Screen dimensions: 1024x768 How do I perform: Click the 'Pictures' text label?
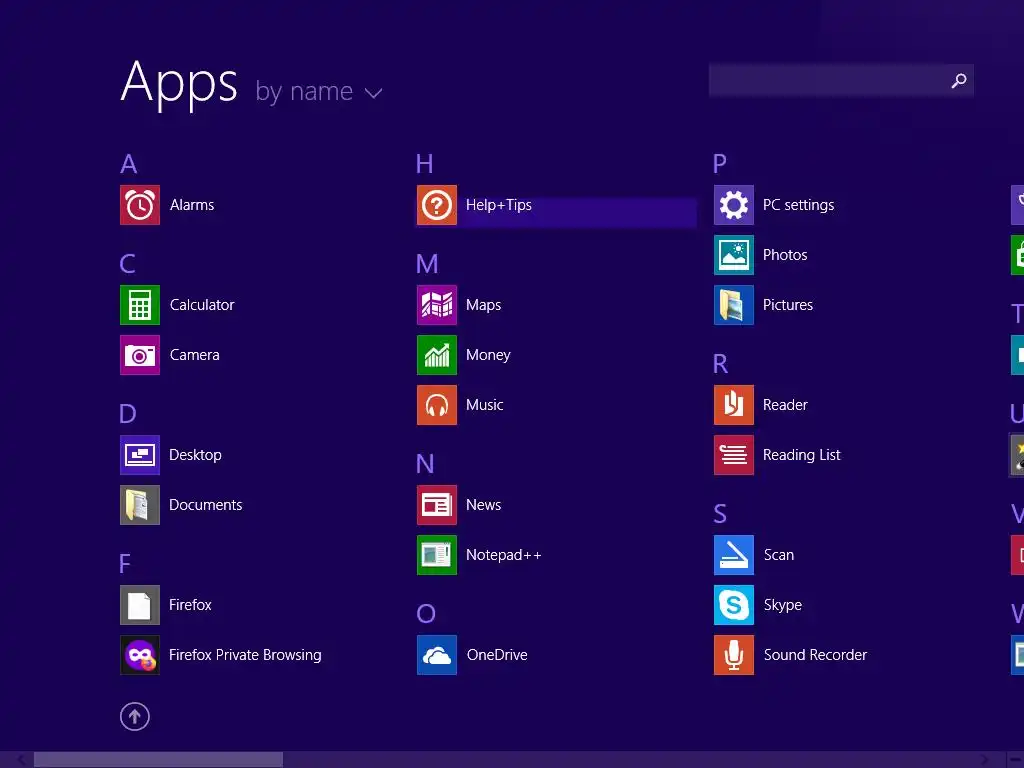788,305
